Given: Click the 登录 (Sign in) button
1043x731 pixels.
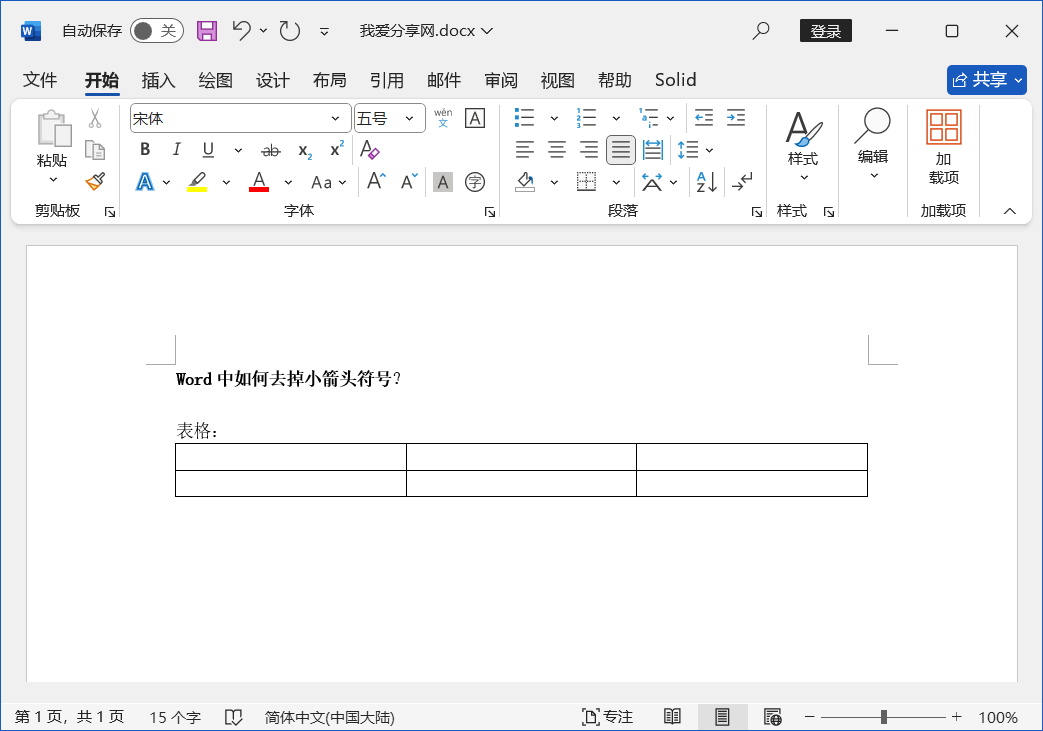Looking at the screenshot, I should (825, 31).
